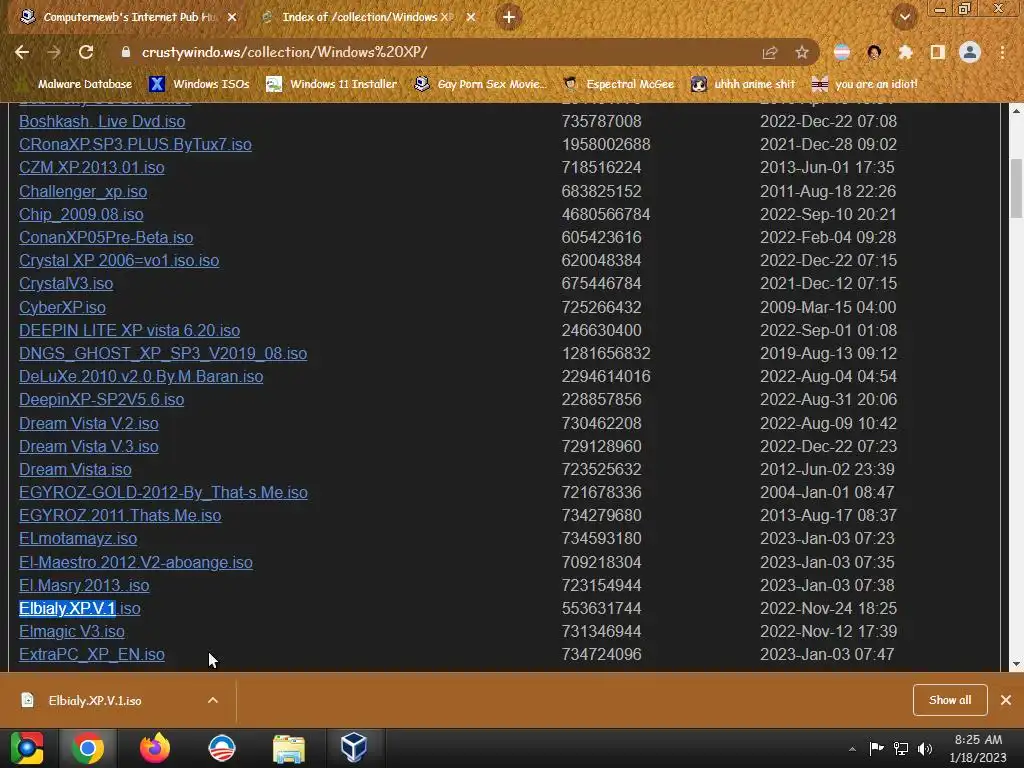Open the uhhh anime shit bookmark
This screenshot has width=1024, height=768.
744,84
